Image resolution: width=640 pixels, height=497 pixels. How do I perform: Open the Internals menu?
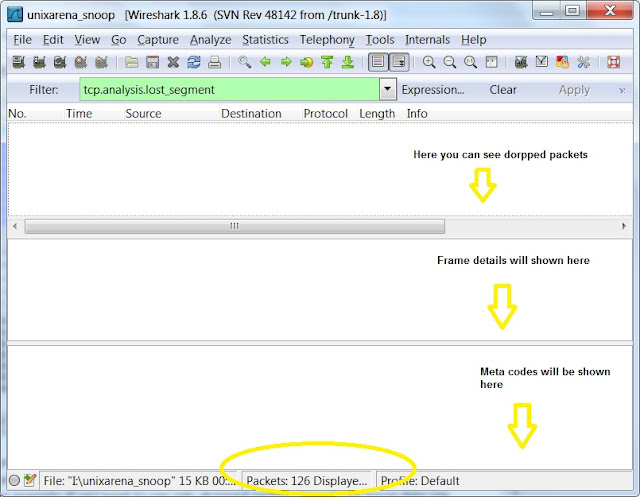(427, 40)
